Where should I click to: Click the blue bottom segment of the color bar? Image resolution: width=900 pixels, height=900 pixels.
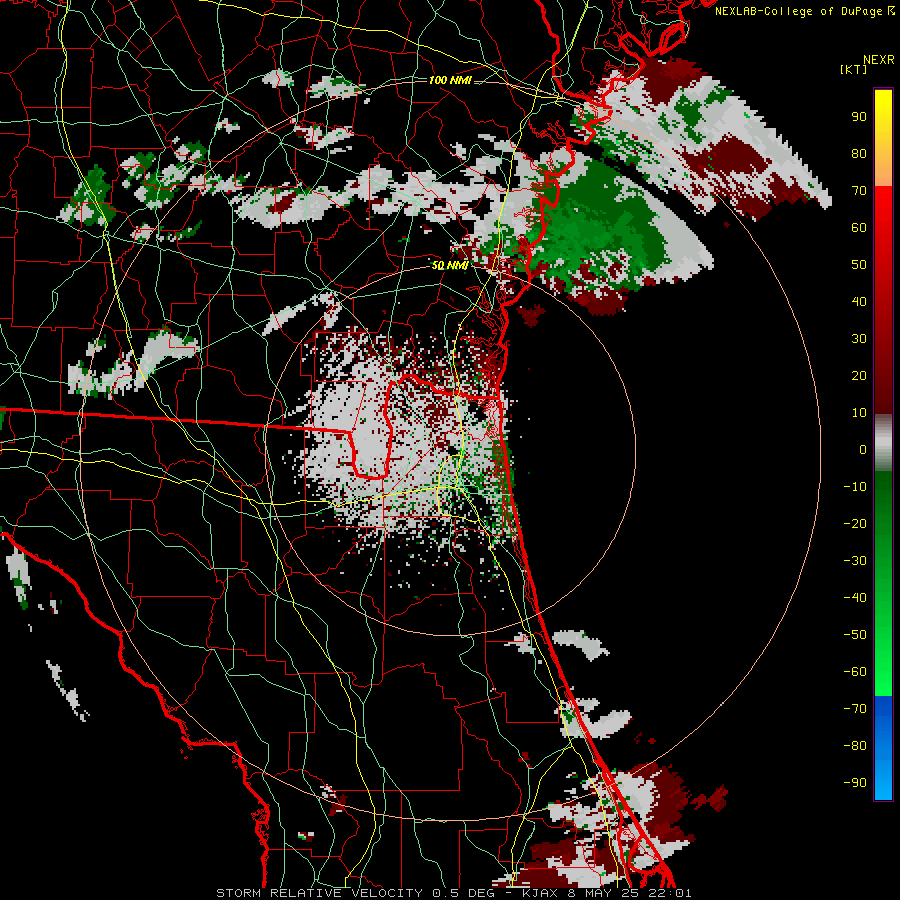tap(883, 748)
